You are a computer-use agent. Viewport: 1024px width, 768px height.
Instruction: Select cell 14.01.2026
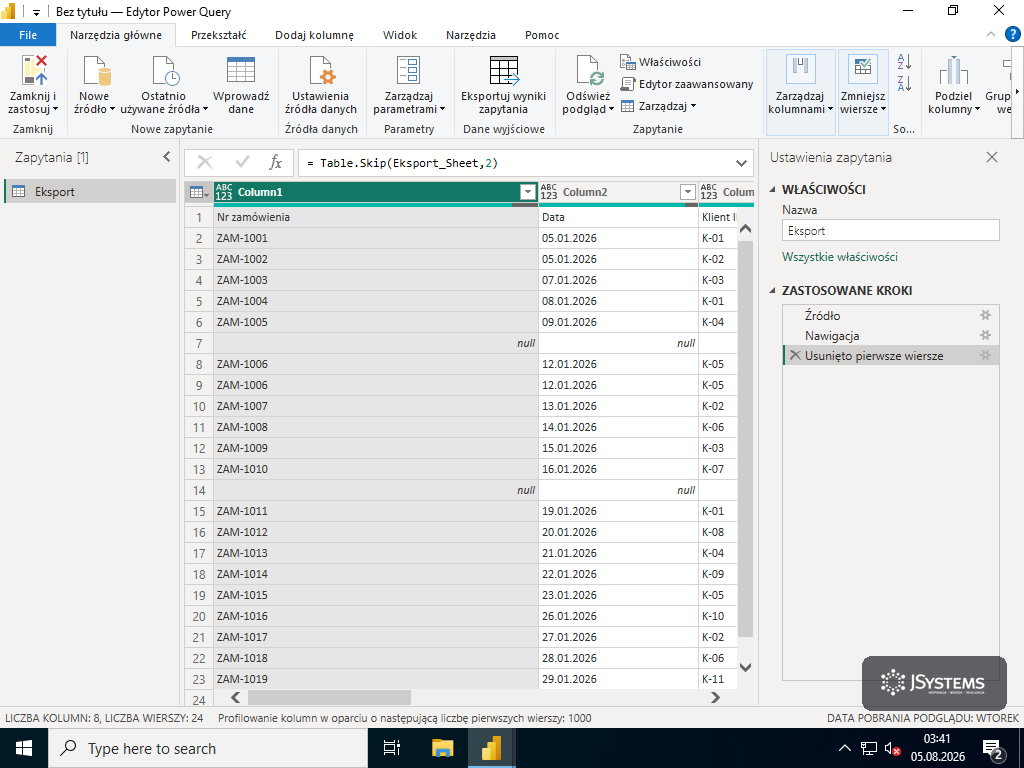coord(618,427)
